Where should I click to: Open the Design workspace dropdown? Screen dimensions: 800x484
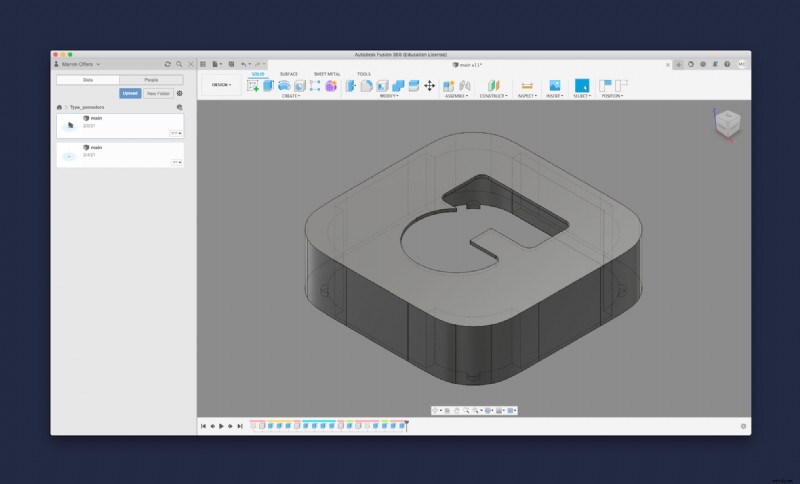pos(221,85)
